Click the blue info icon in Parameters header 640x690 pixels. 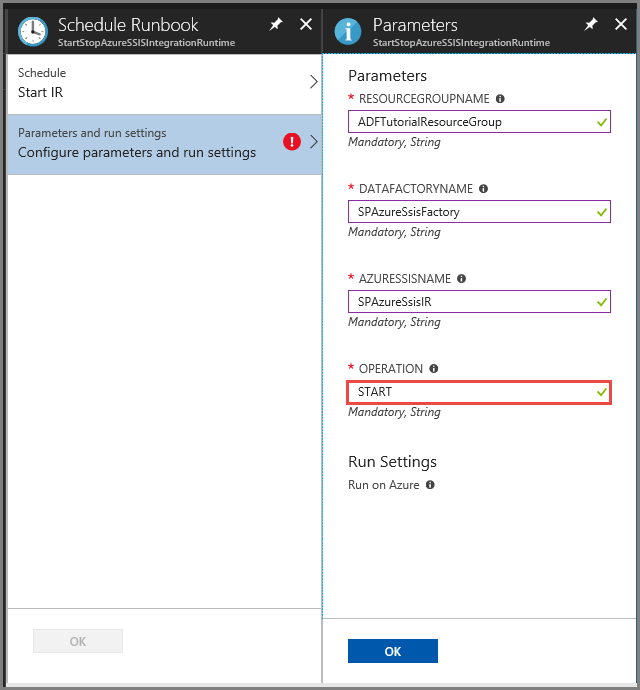(347, 30)
